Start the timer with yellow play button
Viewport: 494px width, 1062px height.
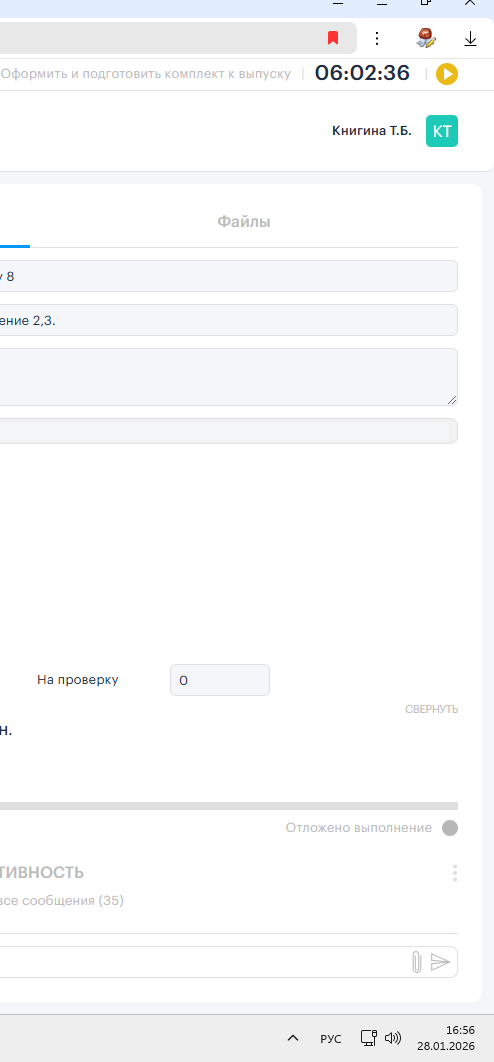(447, 74)
